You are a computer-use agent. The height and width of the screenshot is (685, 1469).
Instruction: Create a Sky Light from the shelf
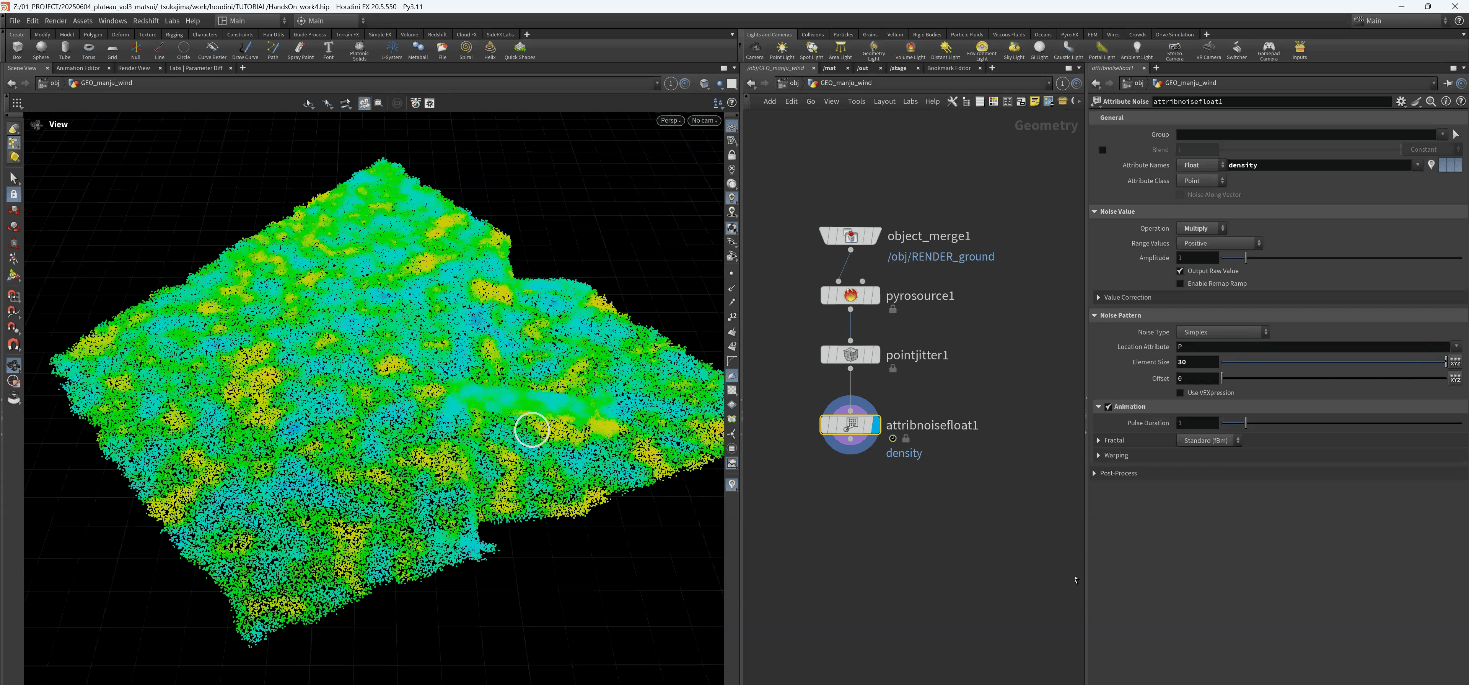click(1013, 48)
